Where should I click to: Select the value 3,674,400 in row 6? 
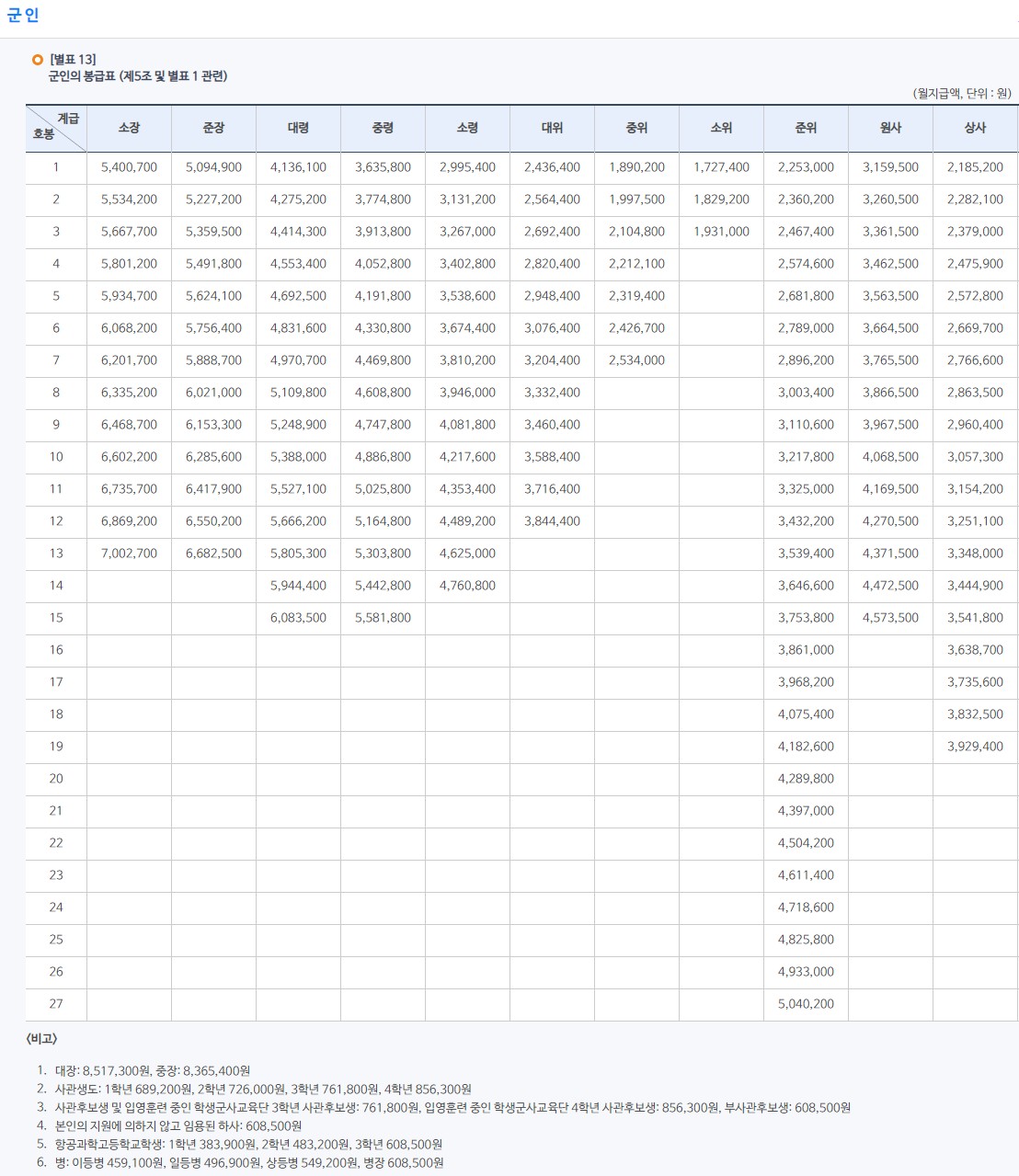(x=467, y=328)
